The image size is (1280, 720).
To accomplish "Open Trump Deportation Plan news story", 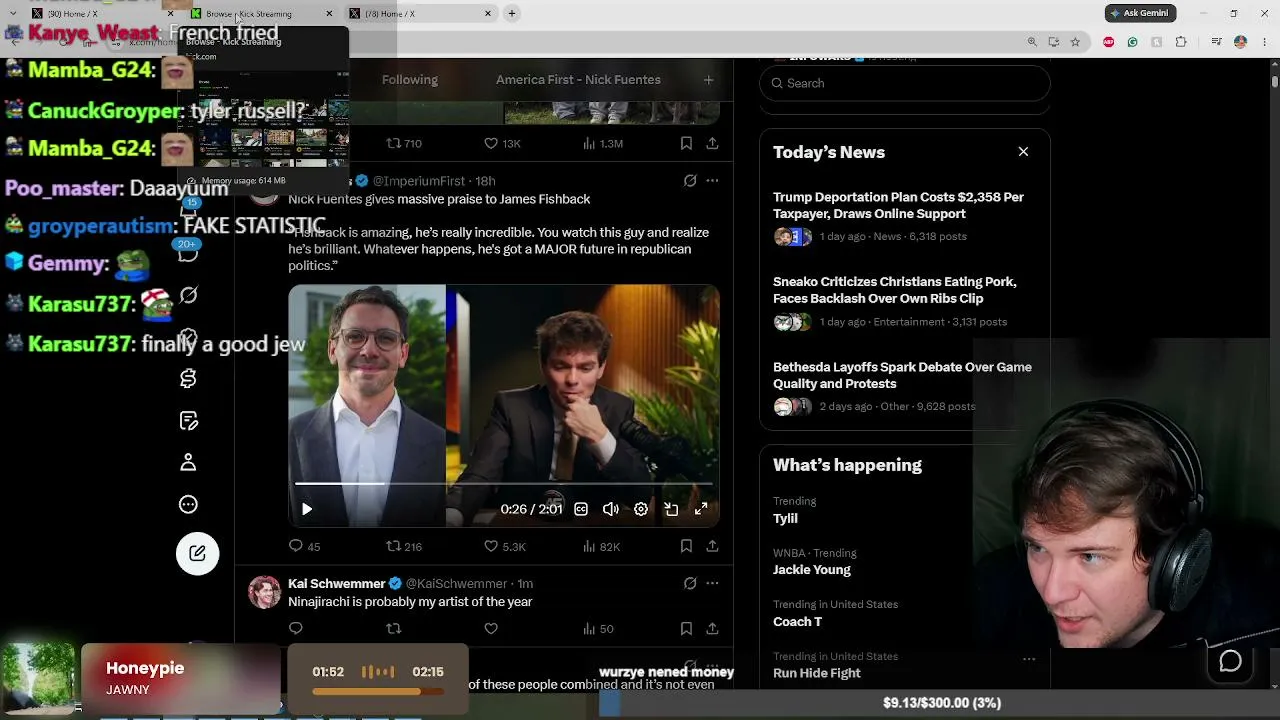I will (x=898, y=205).
